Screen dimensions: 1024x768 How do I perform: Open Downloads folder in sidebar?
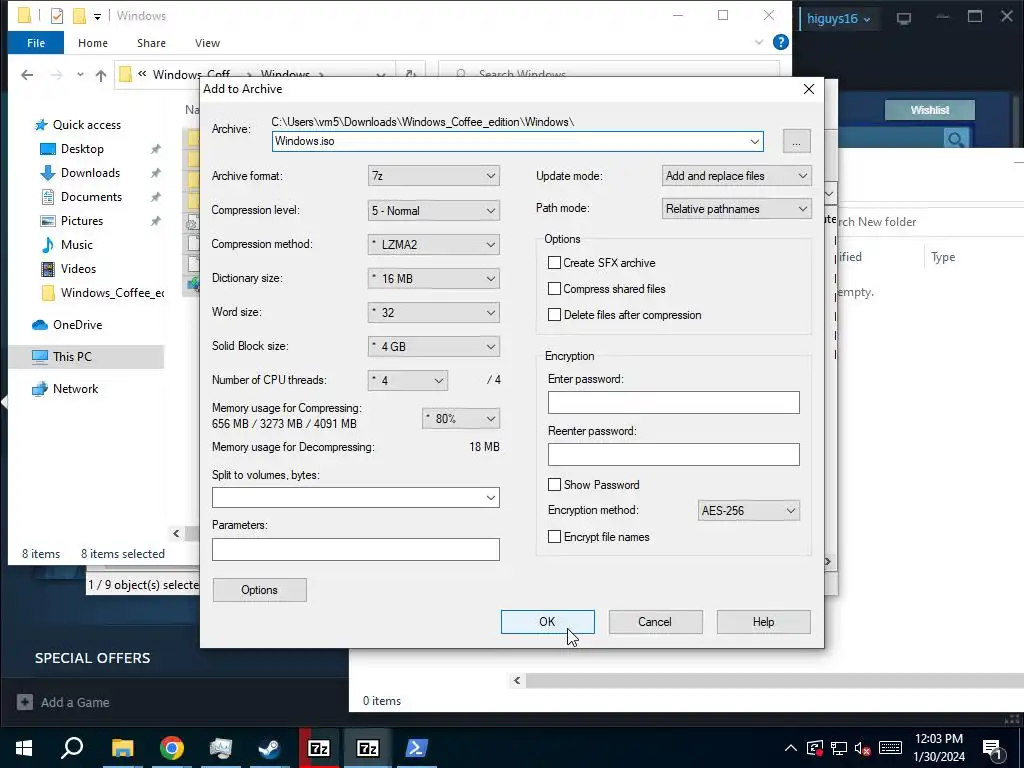point(90,173)
